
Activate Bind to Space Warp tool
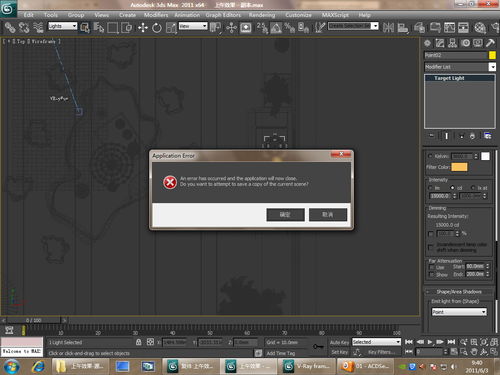point(38,27)
